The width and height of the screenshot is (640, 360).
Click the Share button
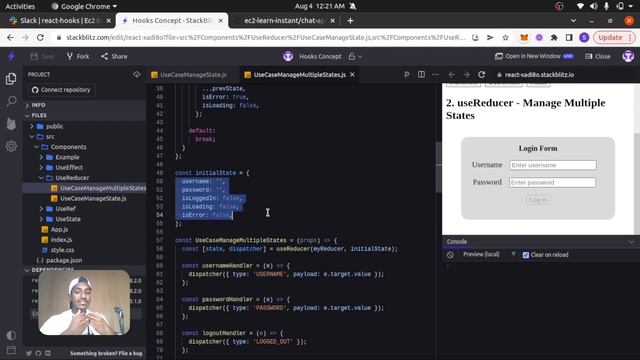(114, 56)
